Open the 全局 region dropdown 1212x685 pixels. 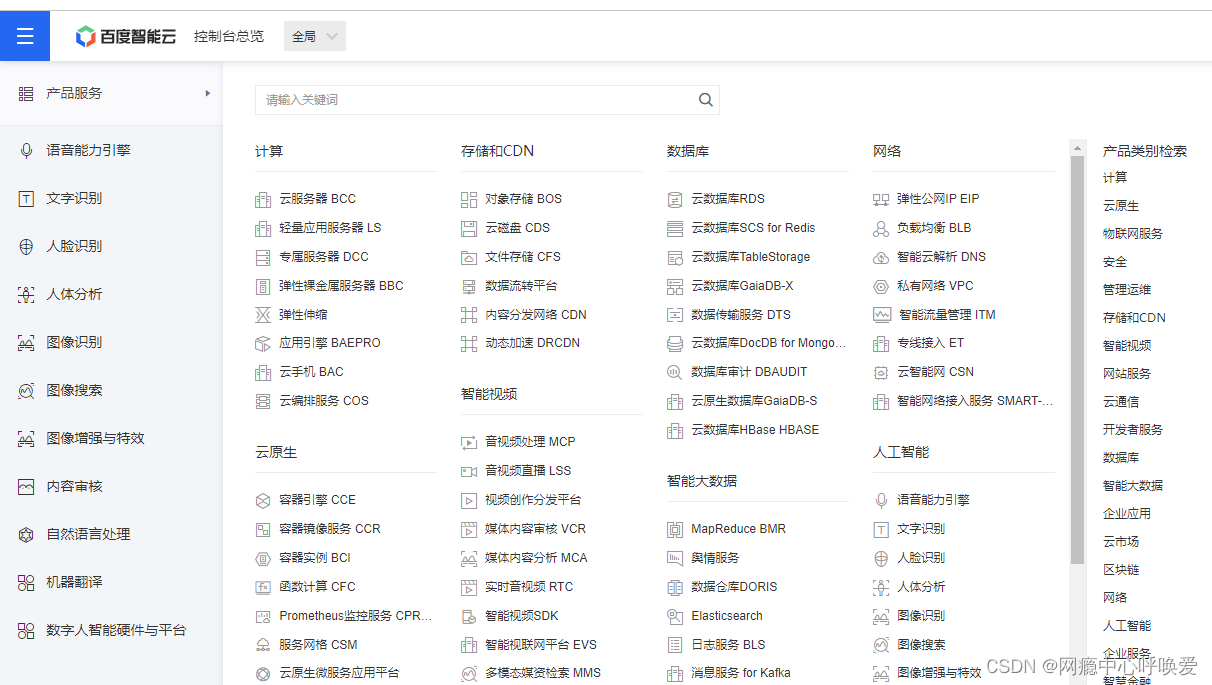tap(315, 36)
